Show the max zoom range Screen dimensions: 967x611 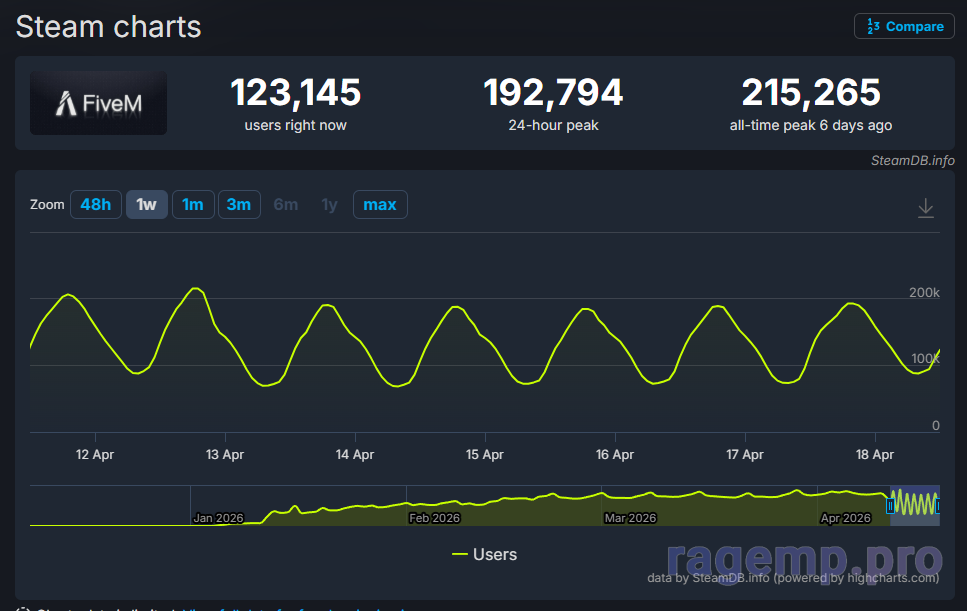[380, 204]
